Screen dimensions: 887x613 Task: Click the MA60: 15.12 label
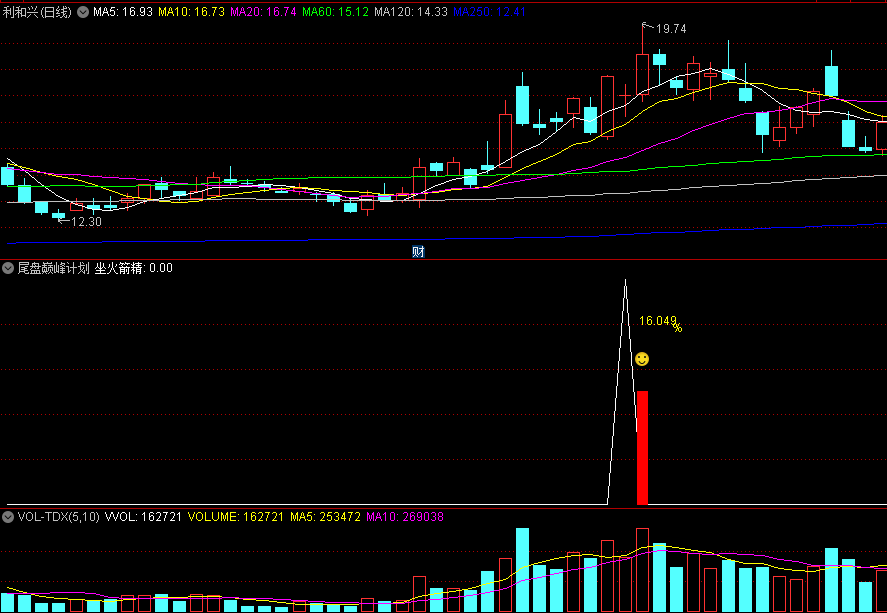point(335,12)
